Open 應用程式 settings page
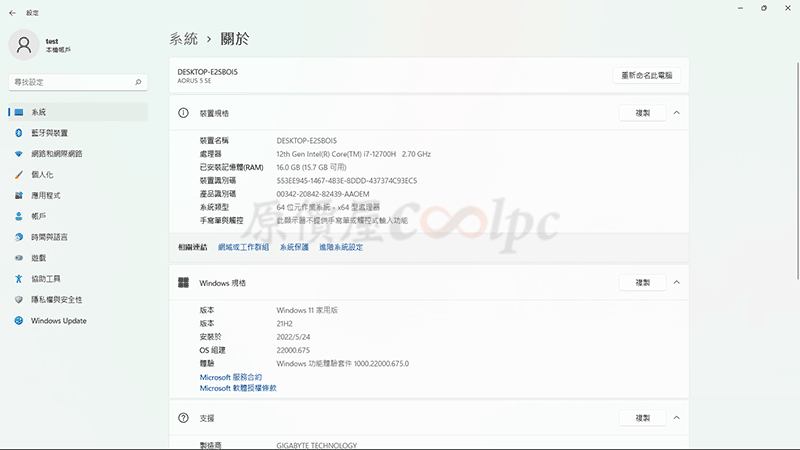The height and width of the screenshot is (450, 800). (x=78, y=195)
